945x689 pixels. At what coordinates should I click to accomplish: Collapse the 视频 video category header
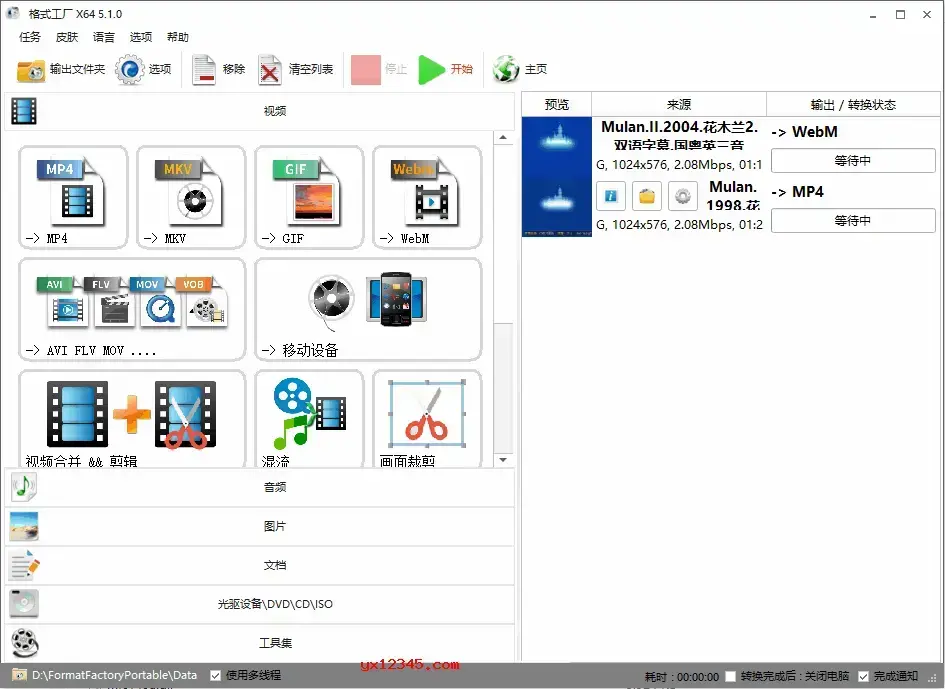tap(260, 111)
